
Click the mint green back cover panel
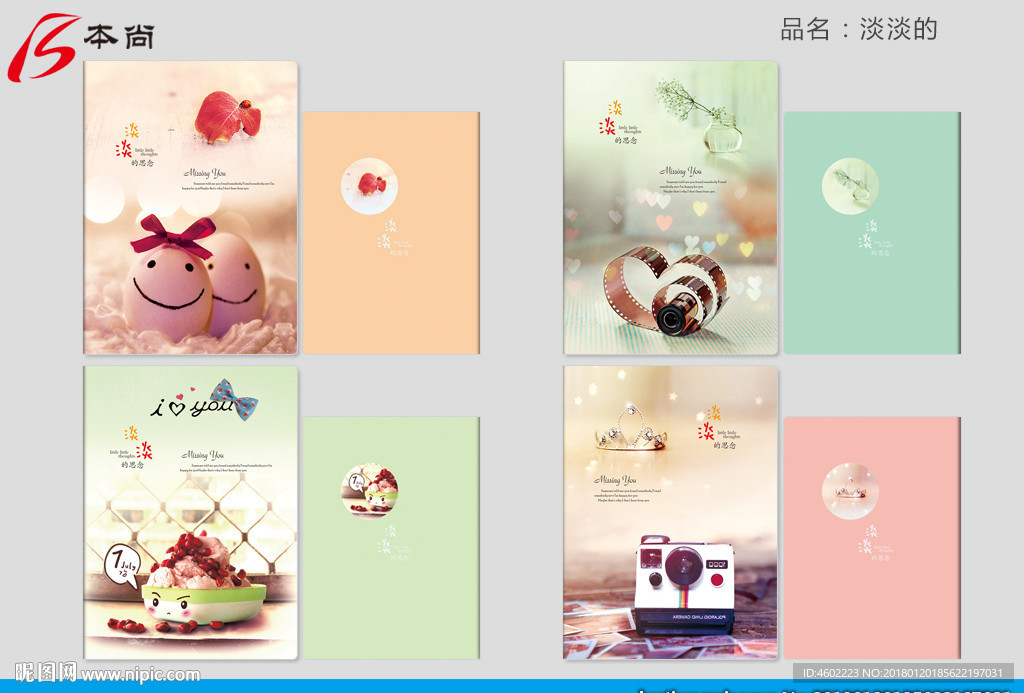tap(872, 233)
